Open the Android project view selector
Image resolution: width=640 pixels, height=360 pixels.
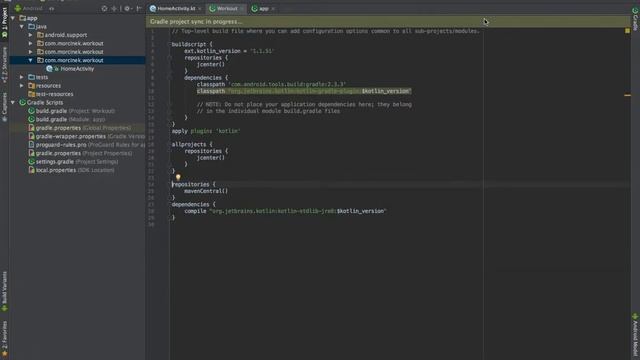coord(34,8)
